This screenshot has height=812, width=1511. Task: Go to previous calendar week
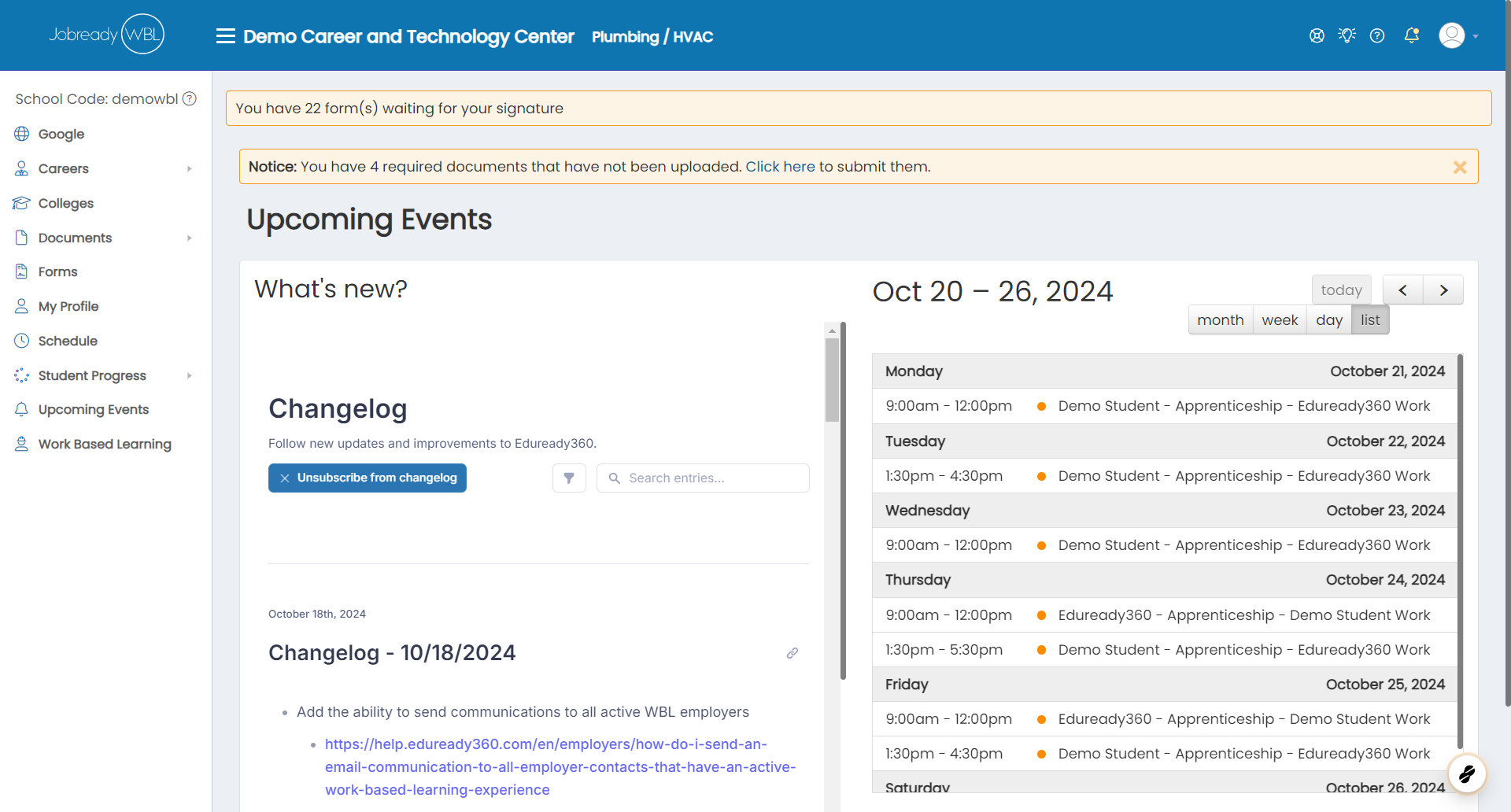pos(1402,290)
